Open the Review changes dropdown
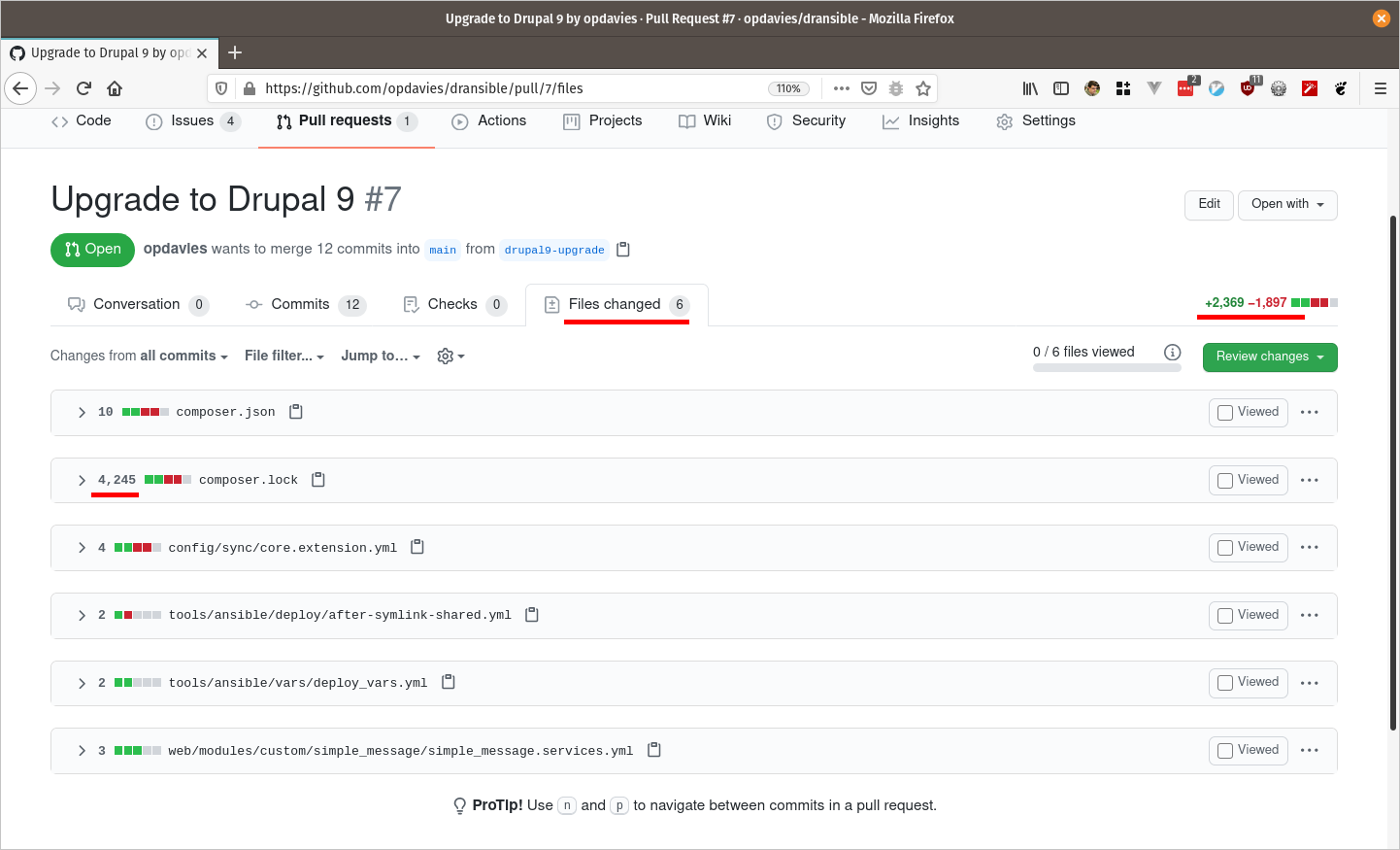Viewport: 1400px width, 850px height. coord(1269,357)
